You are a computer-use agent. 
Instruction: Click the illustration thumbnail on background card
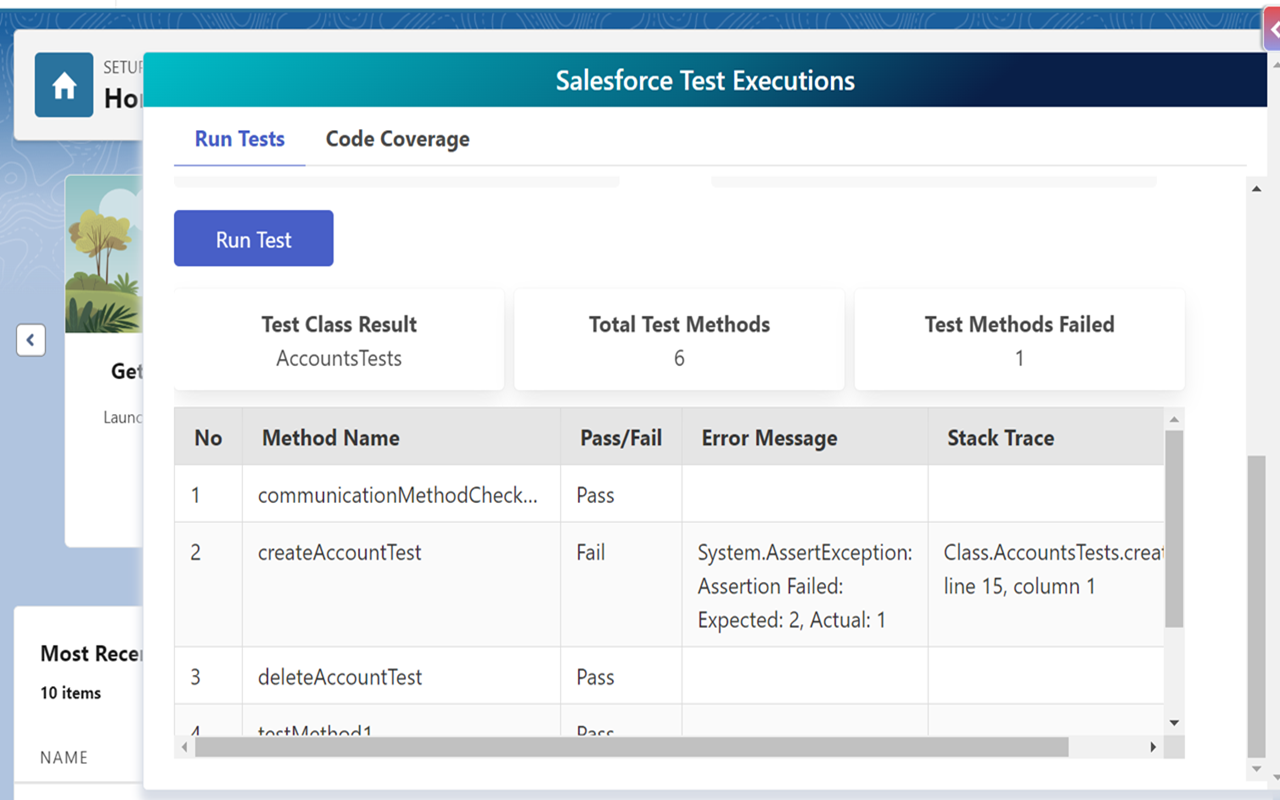[x=104, y=254]
